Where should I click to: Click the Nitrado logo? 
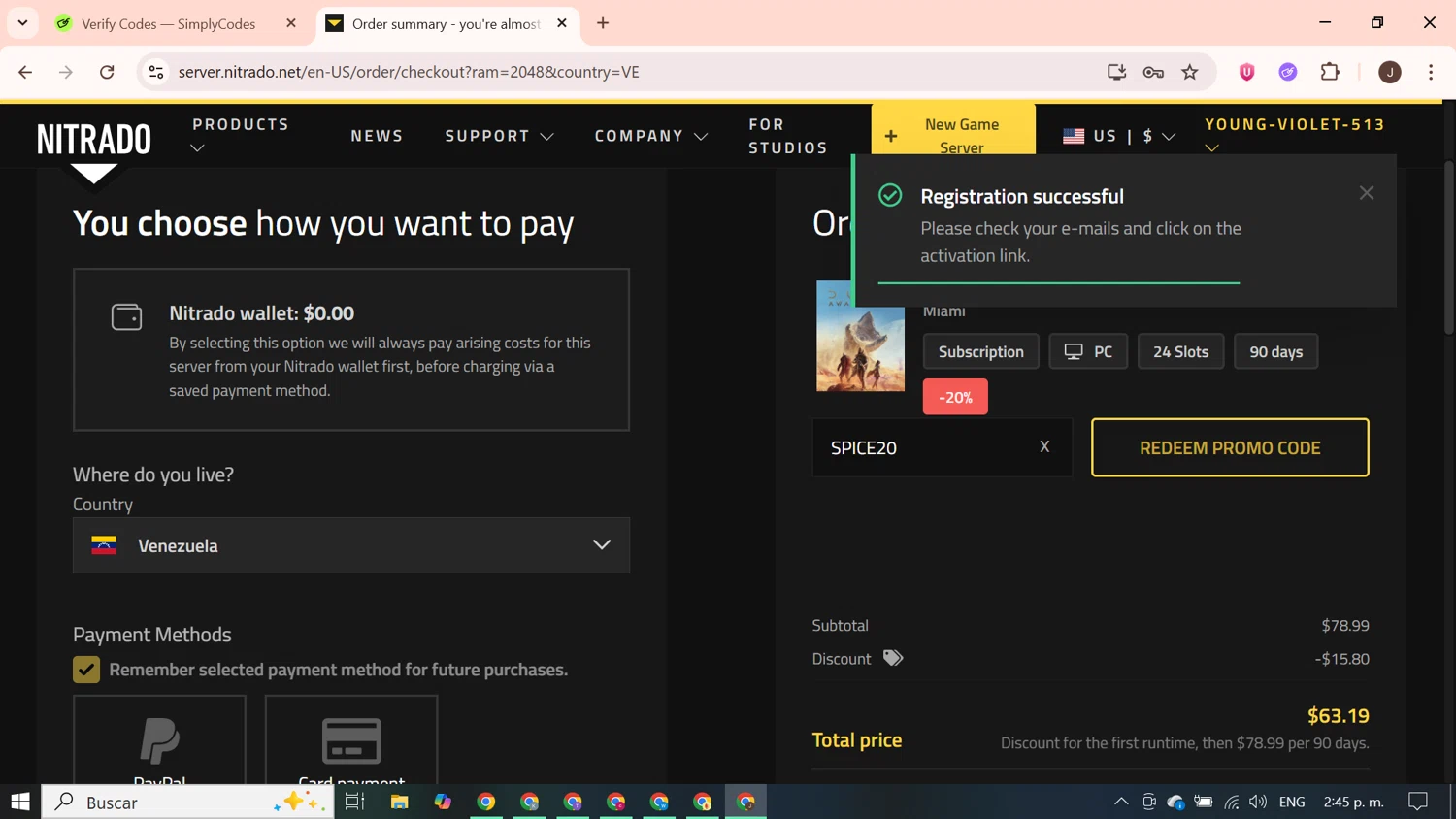coord(94,140)
